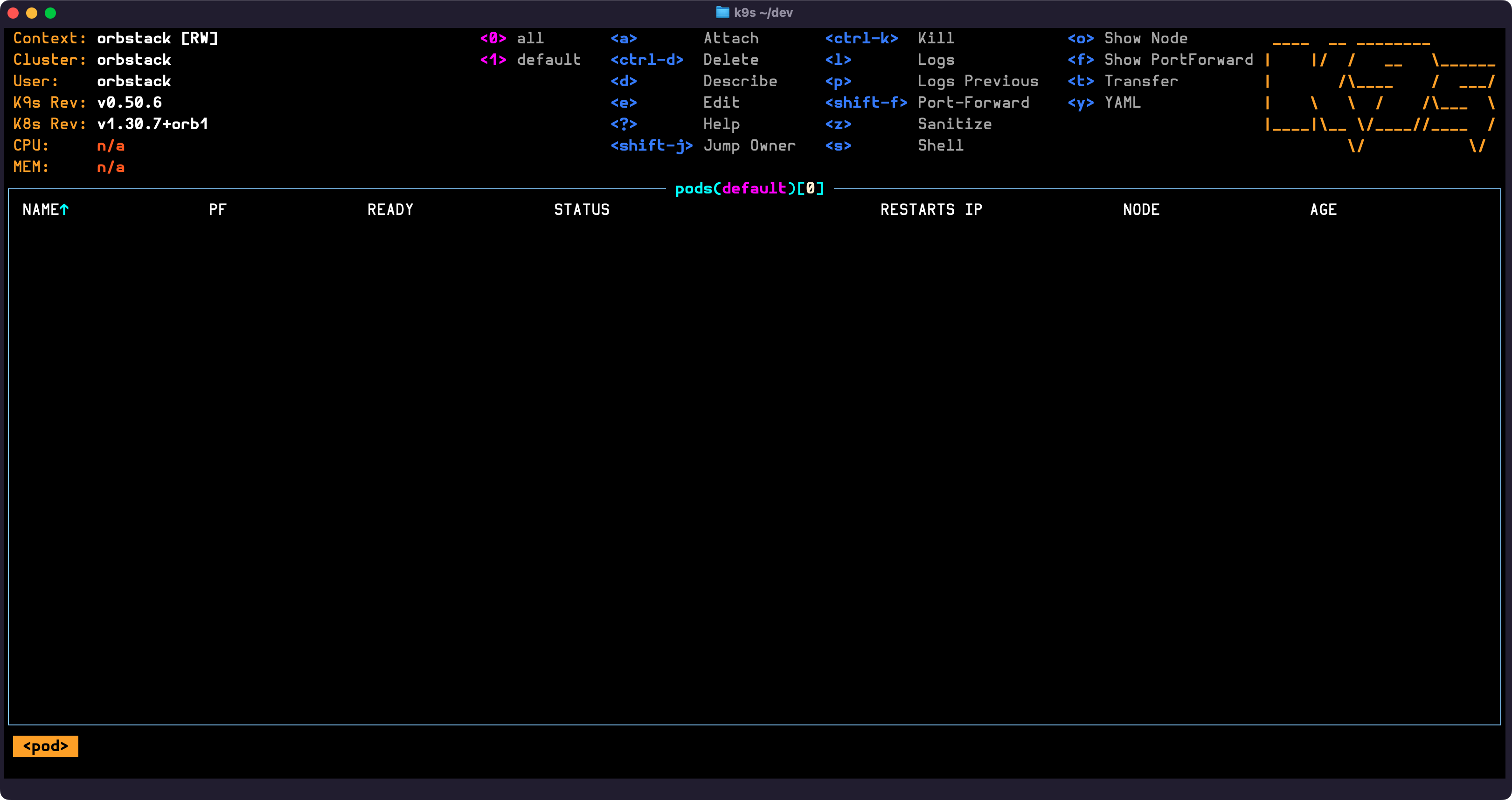The width and height of the screenshot is (1512, 800).
Task: Click the K8s Rev value v1.30.7+orb1
Action: [x=153, y=124]
